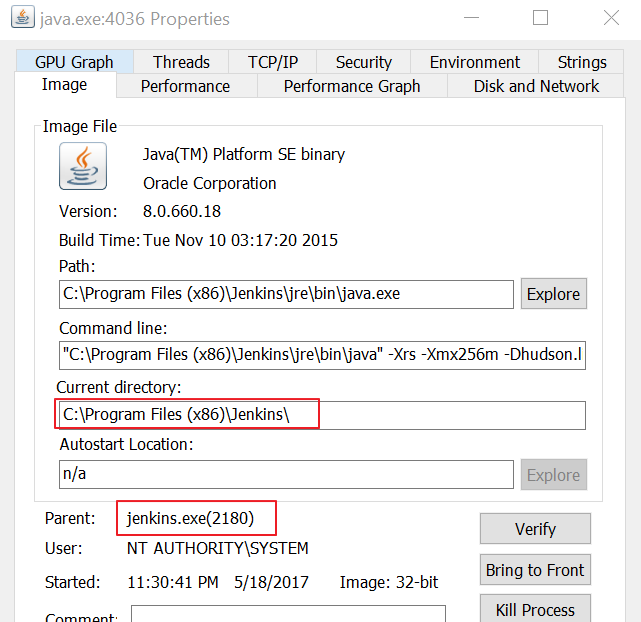Select the Image tab
641x622 pixels.
[65, 85]
